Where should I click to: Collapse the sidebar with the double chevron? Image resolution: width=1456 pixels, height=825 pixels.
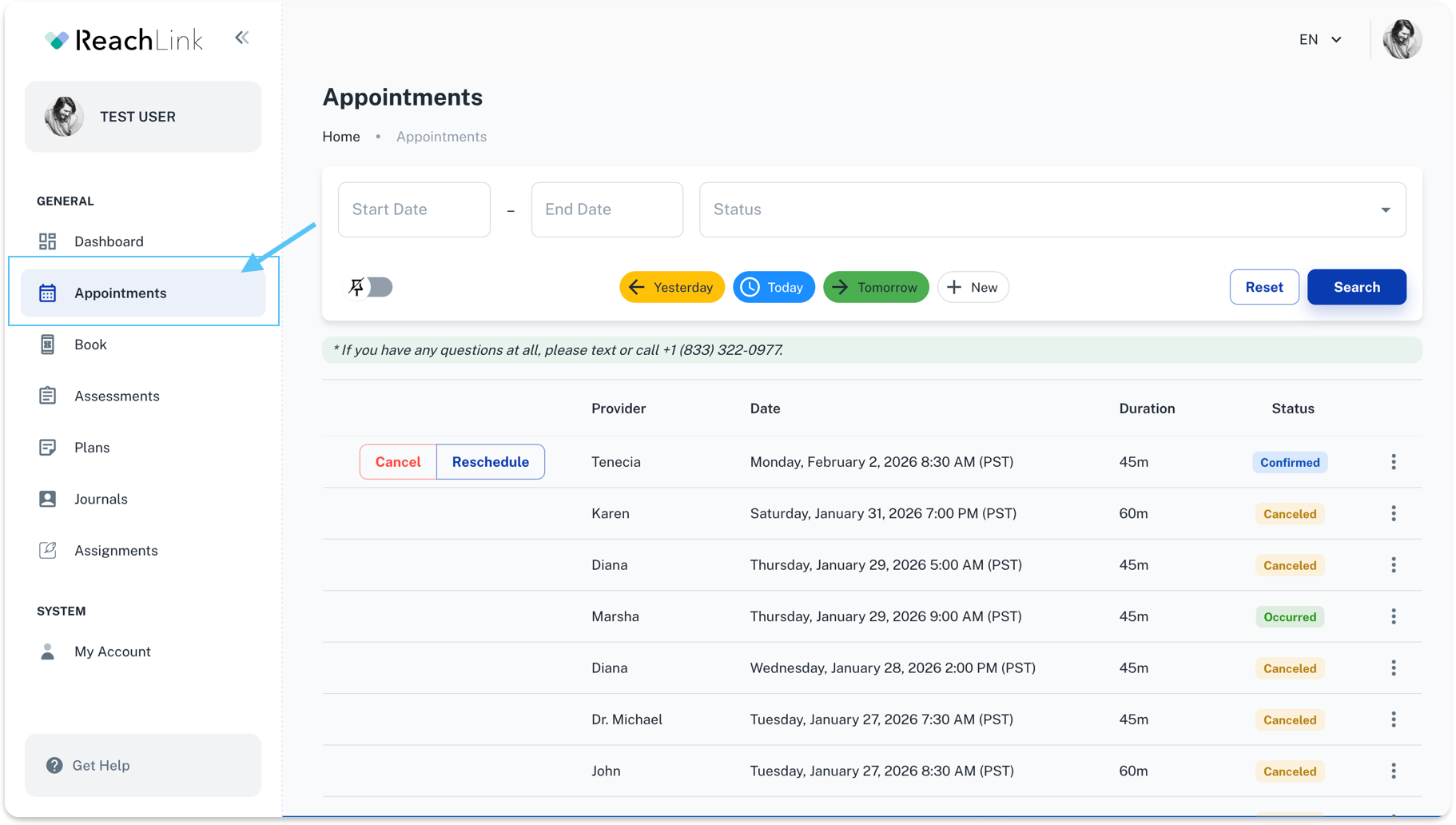pyautogui.click(x=241, y=38)
